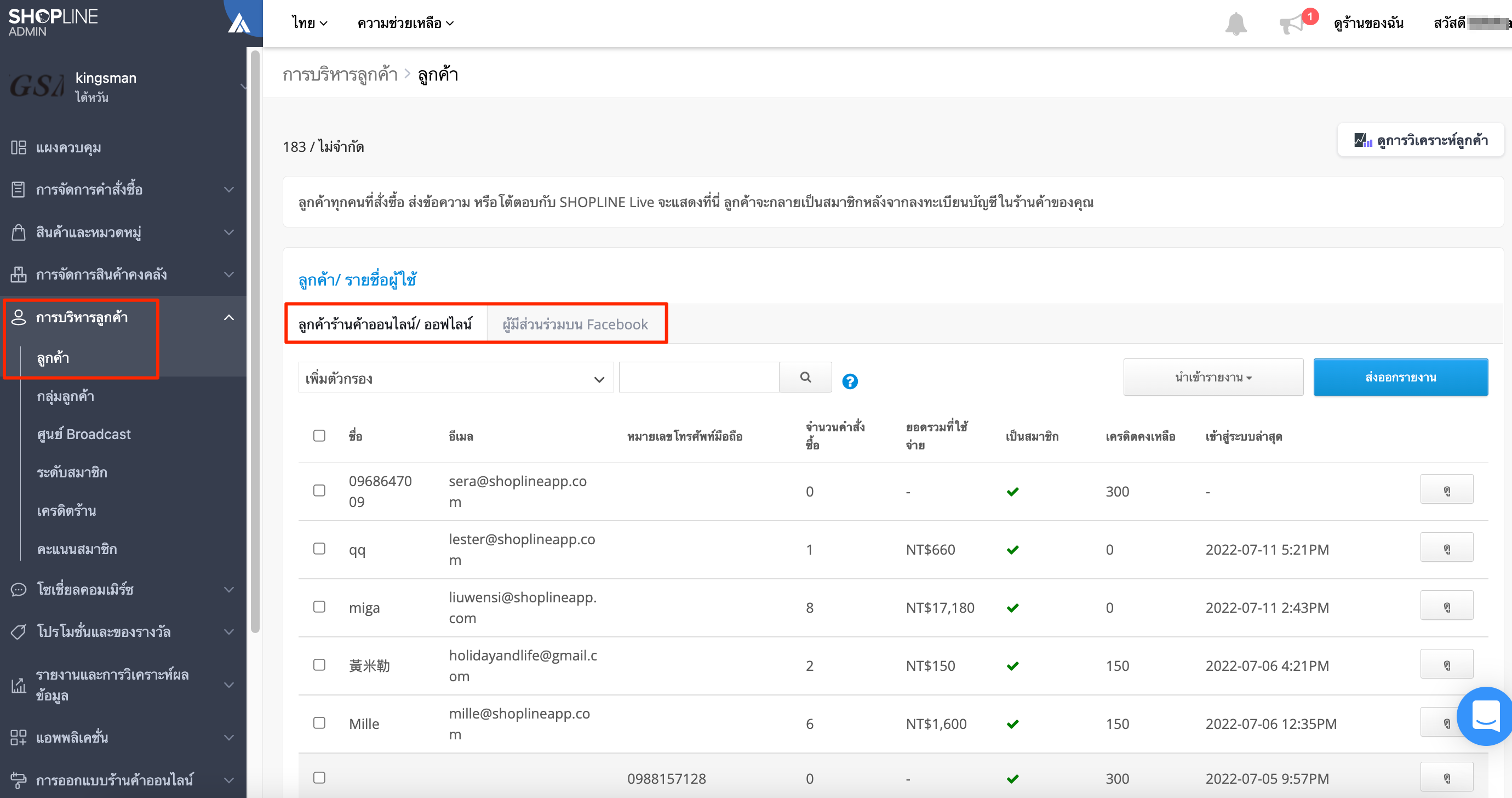Screen dimensions: 1512x798
Task: Open the live chat bubble widget
Action: [1485, 716]
